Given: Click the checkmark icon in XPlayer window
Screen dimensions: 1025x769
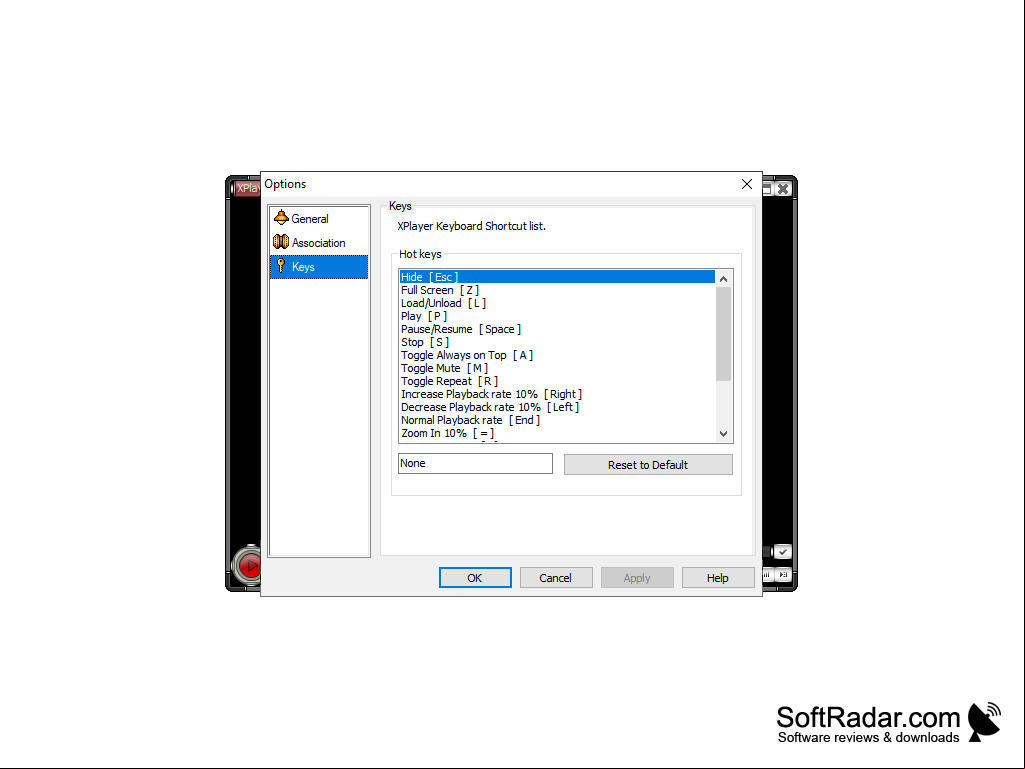Looking at the screenshot, I should (782, 552).
